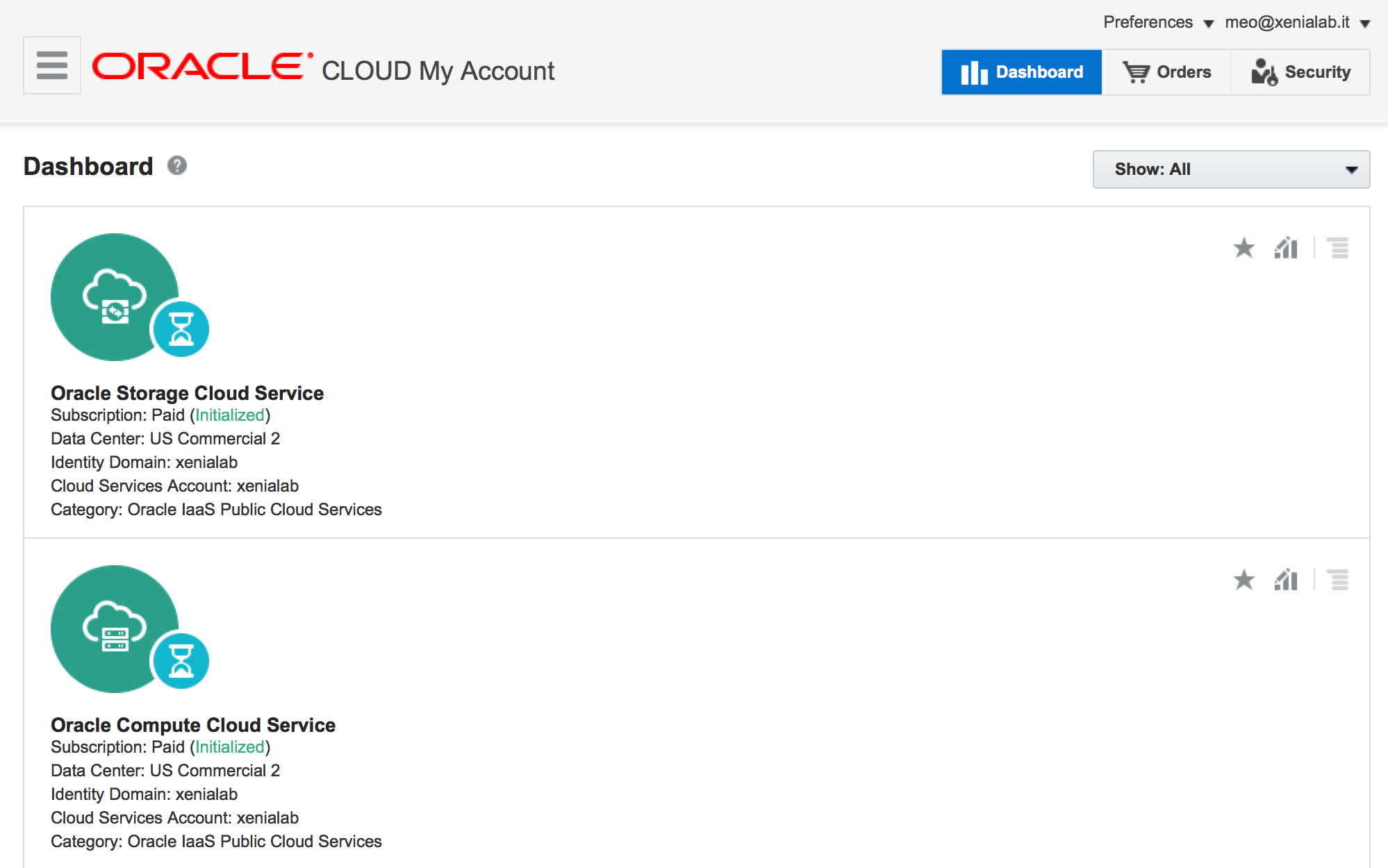Open the Show: All filter dropdown
The height and width of the screenshot is (868, 1388).
point(1231,169)
